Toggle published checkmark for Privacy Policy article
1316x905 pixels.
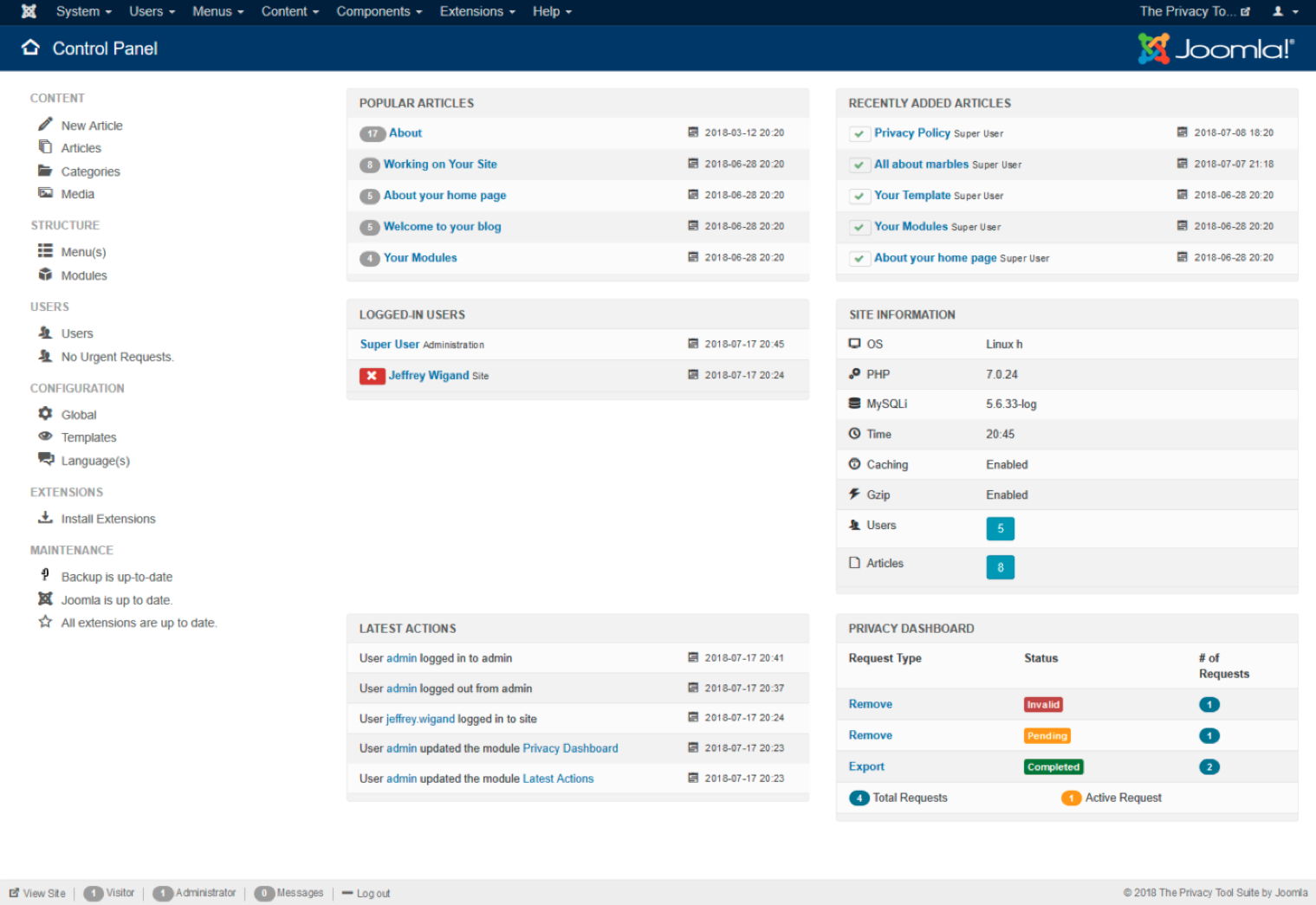click(859, 133)
